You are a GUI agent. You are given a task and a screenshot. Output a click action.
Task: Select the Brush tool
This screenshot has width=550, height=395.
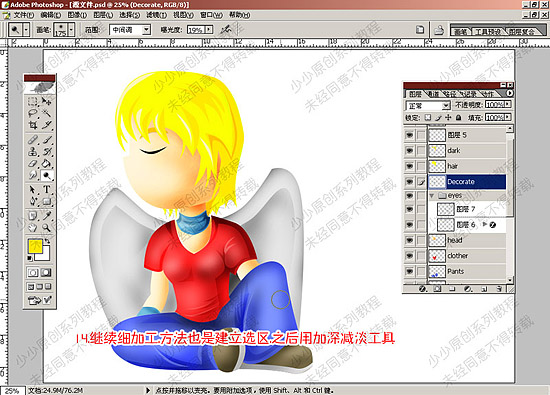click(x=47, y=140)
